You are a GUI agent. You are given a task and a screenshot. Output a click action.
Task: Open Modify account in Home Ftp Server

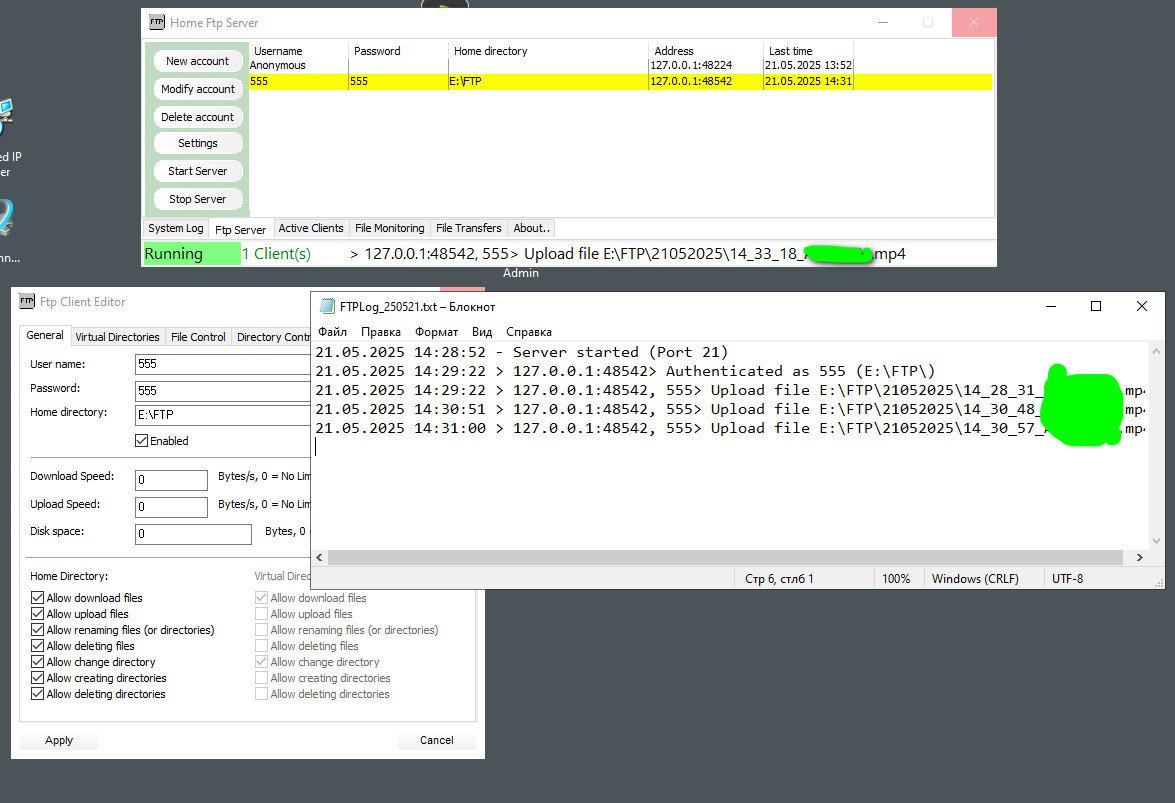[197, 88]
